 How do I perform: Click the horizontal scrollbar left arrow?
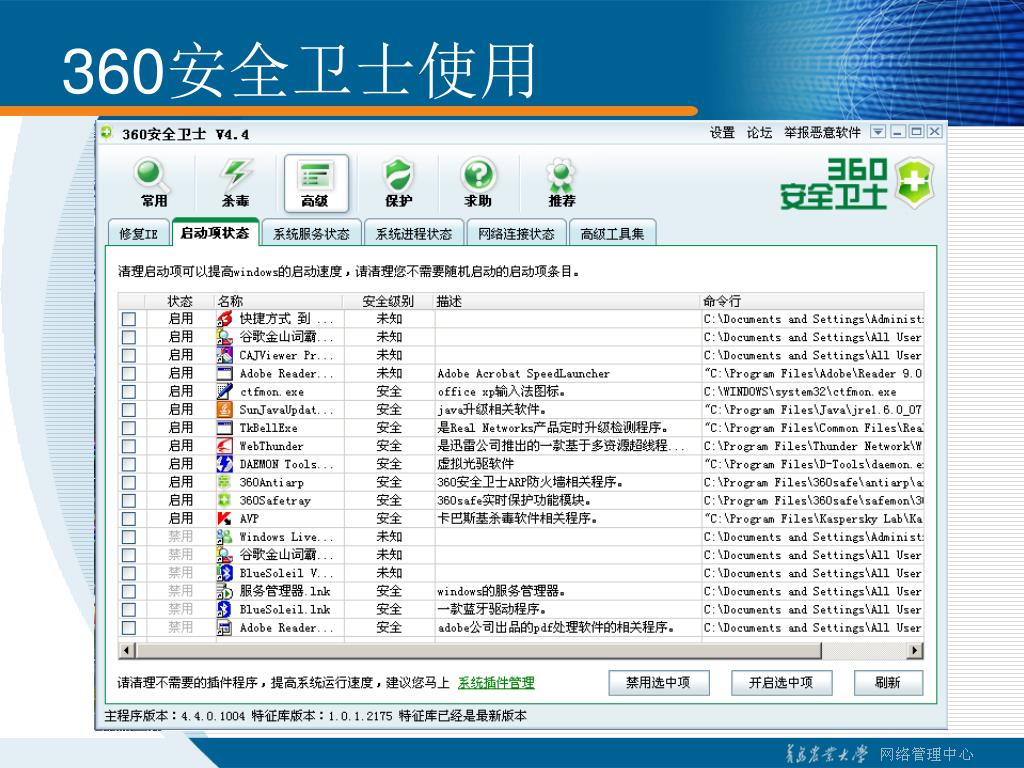click(x=127, y=650)
